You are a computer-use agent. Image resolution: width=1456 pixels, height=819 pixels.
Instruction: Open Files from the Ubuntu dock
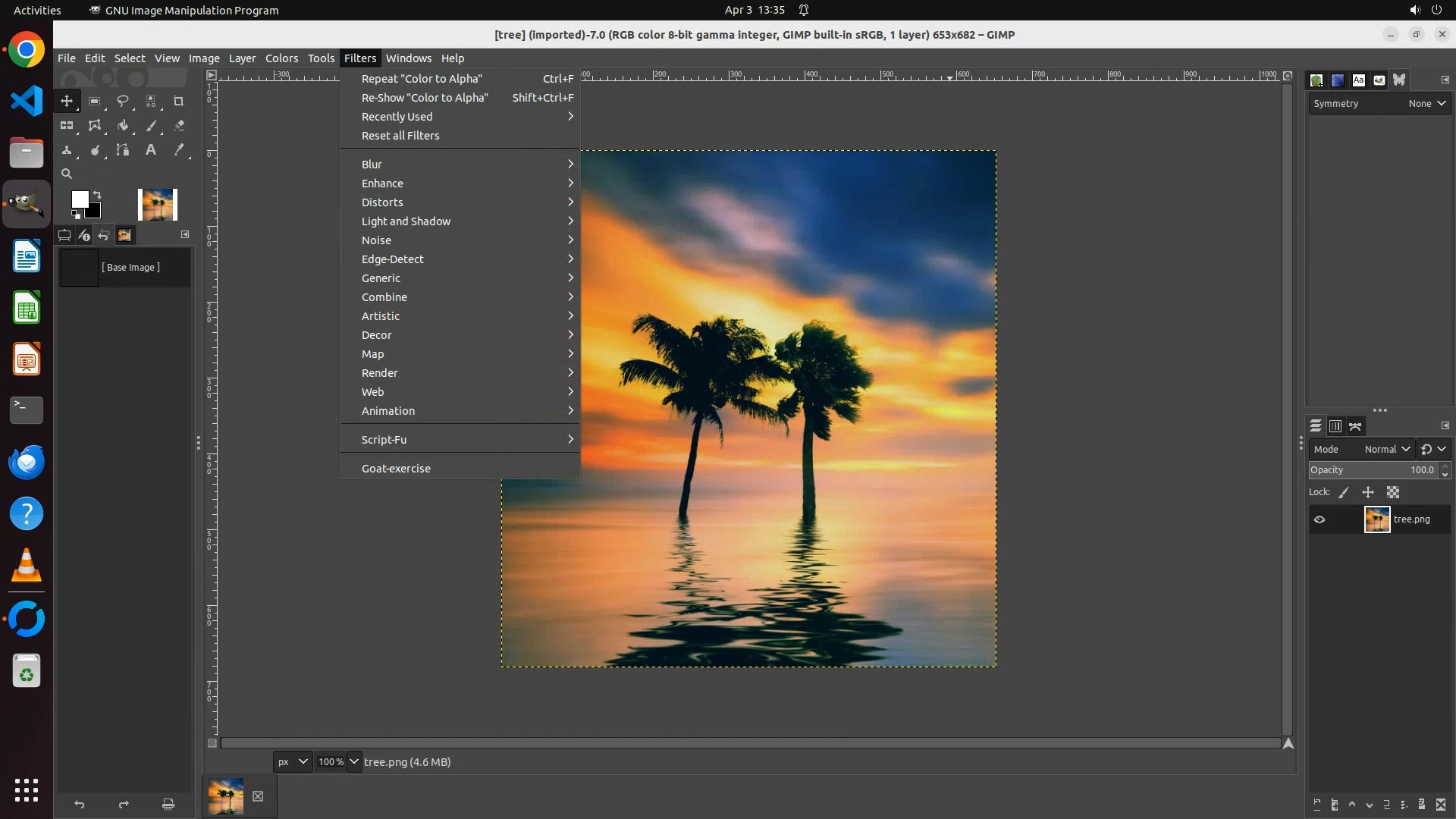point(27,152)
